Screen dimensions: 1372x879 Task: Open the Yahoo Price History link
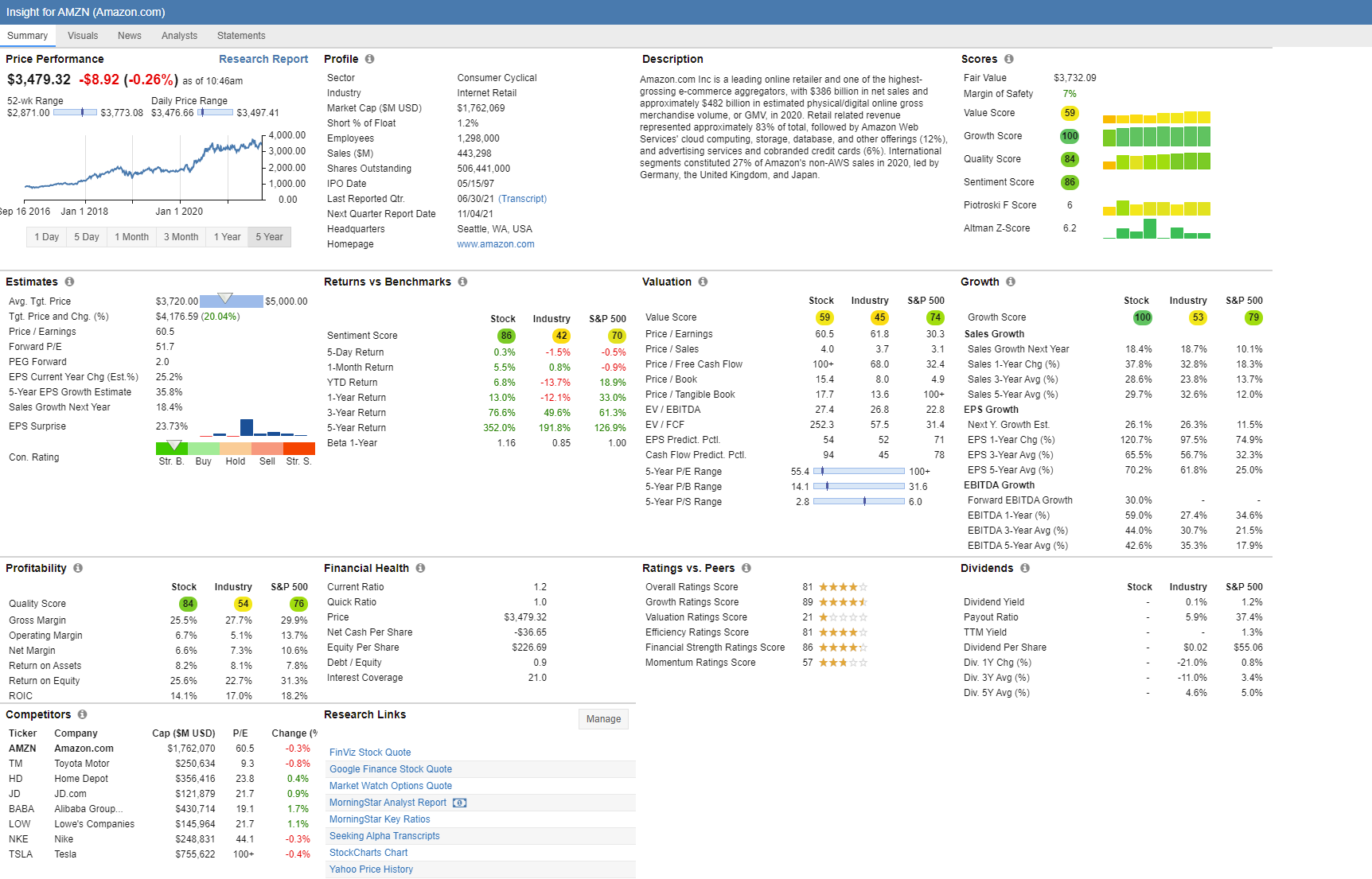tap(371, 869)
